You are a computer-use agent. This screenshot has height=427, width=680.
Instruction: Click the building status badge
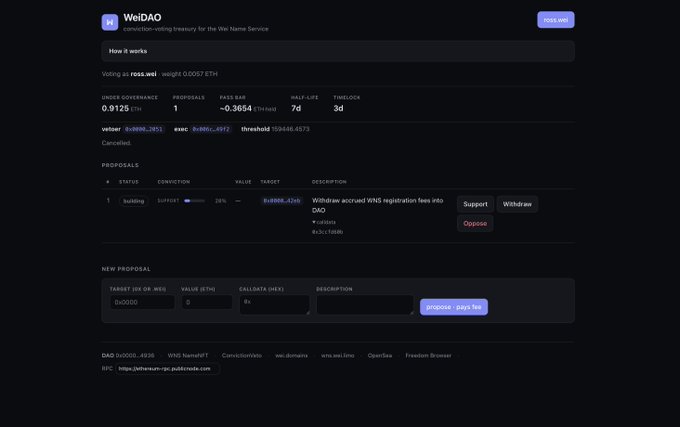(x=134, y=201)
